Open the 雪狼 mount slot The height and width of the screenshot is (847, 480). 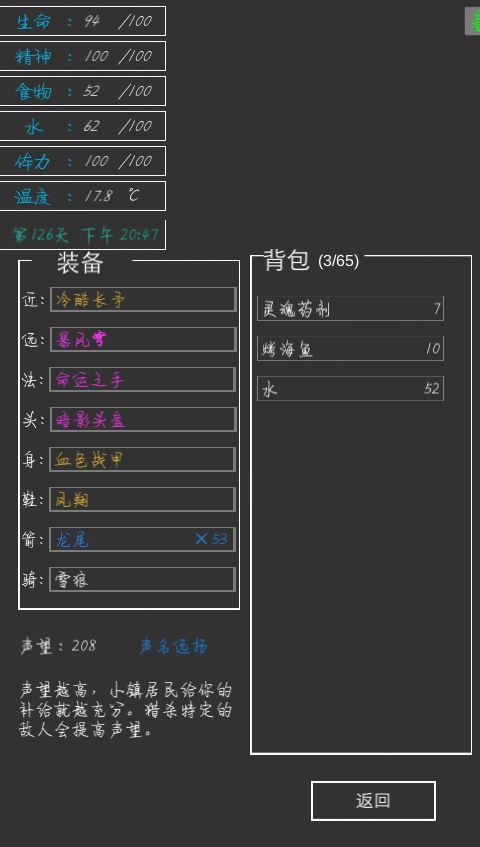pos(143,579)
